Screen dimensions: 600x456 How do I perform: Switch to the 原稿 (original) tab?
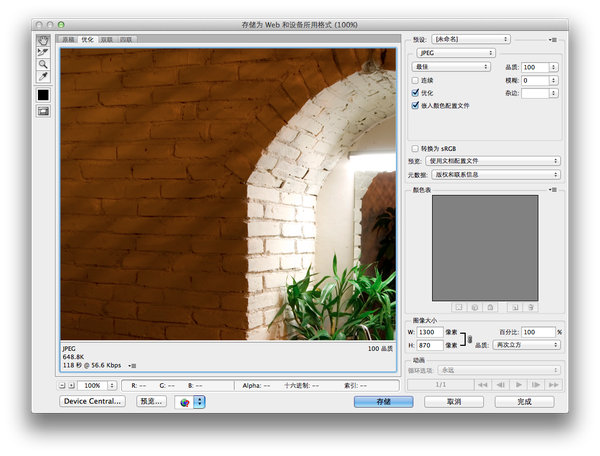(69, 39)
